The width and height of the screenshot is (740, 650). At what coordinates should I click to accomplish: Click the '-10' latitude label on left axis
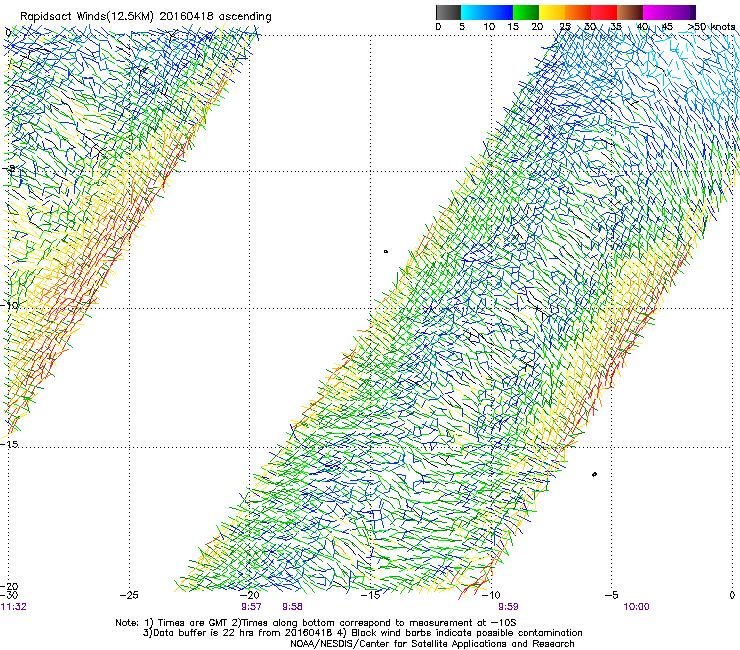(9, 305)
